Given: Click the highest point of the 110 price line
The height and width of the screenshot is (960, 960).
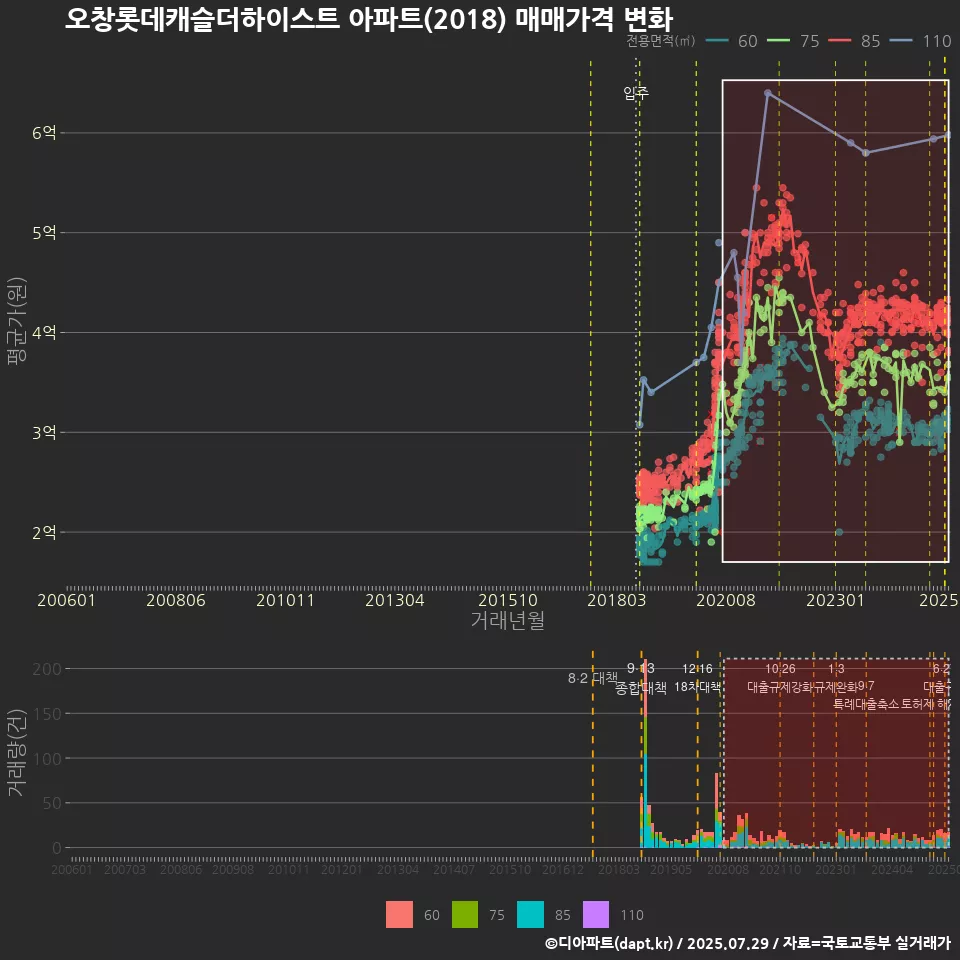Looking at the screenshot, I should pyautogui.click(x=767, y=93).
